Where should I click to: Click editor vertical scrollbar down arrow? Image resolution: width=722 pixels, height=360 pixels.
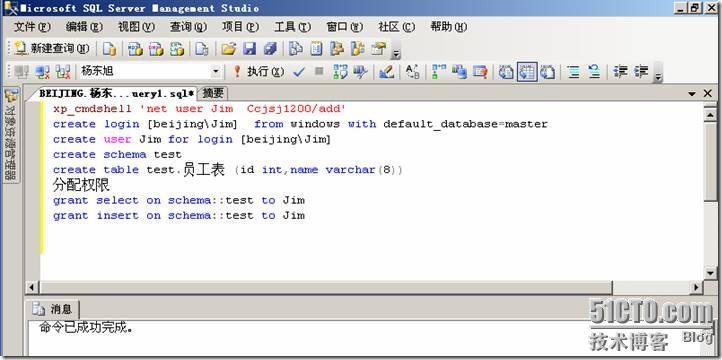(710, 273)
